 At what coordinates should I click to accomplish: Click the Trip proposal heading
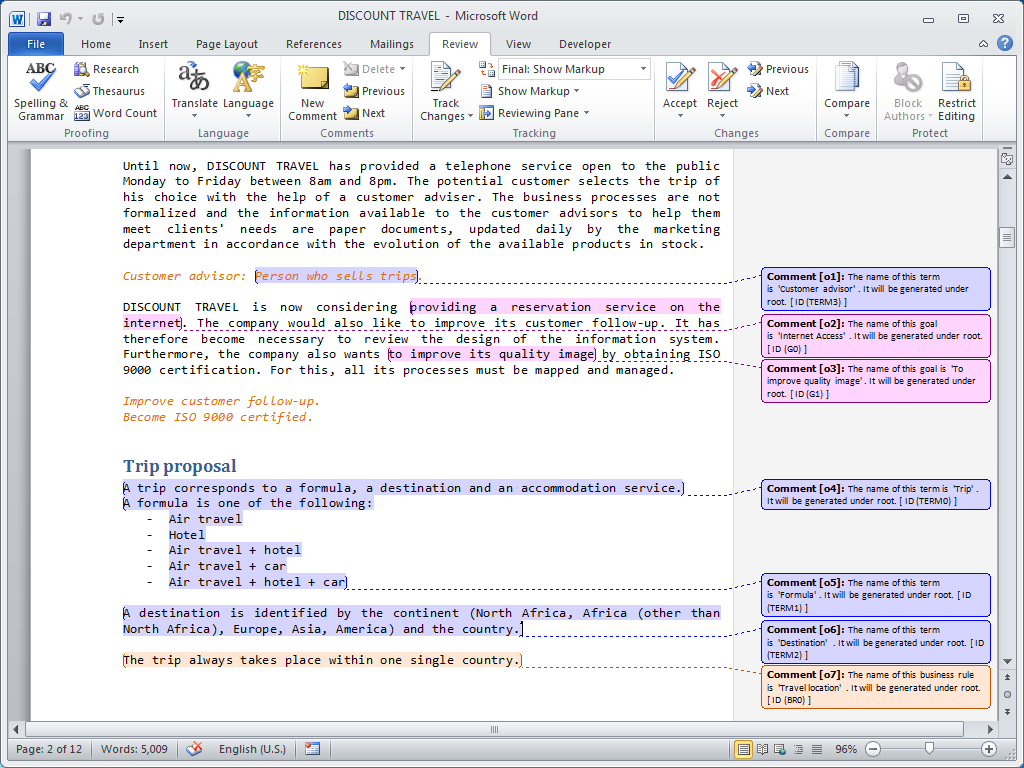180,466
